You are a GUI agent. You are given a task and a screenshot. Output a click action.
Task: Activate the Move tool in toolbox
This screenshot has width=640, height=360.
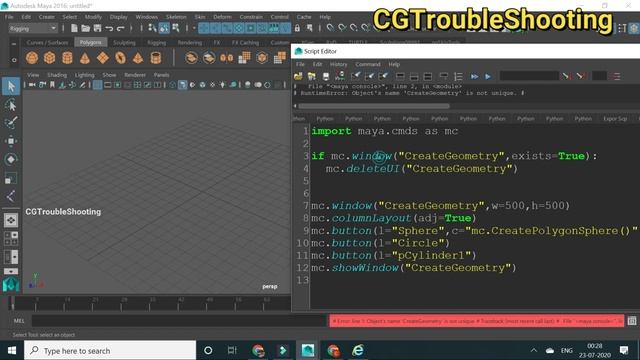[x=11, y=141]
